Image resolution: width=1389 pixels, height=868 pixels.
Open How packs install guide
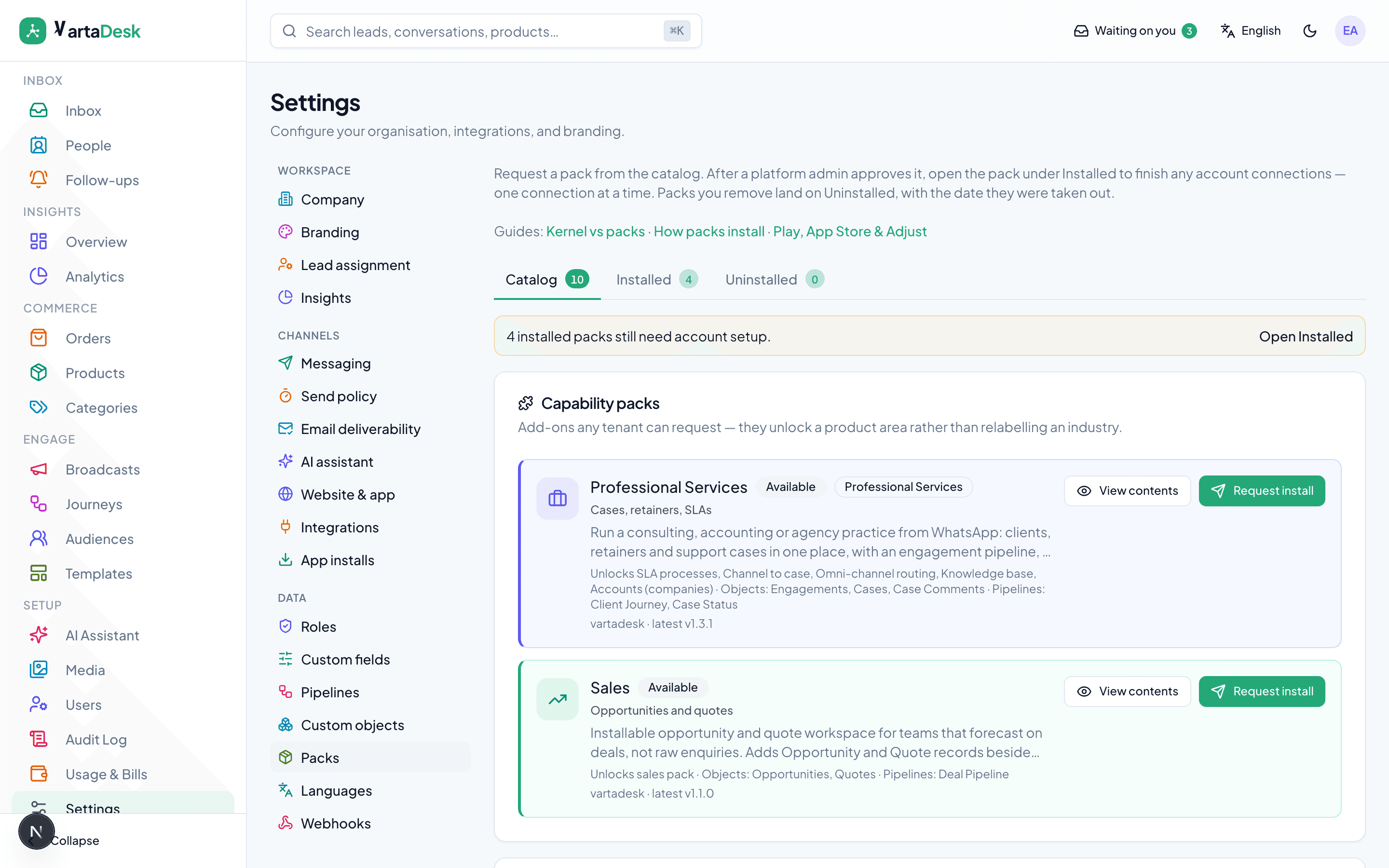pos(709,231)
